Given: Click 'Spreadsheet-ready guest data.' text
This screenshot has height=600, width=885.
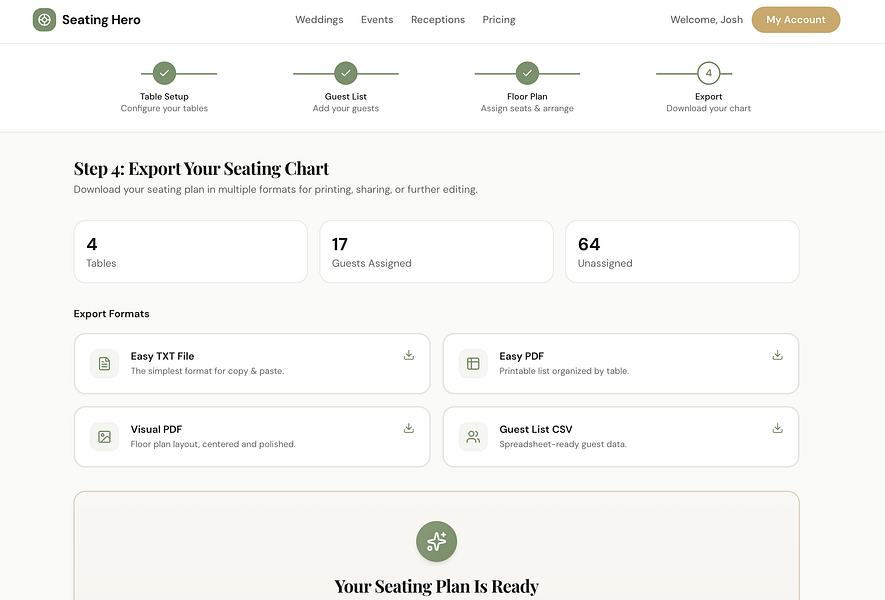Looking at the screenshot, I should click(563, 444).
